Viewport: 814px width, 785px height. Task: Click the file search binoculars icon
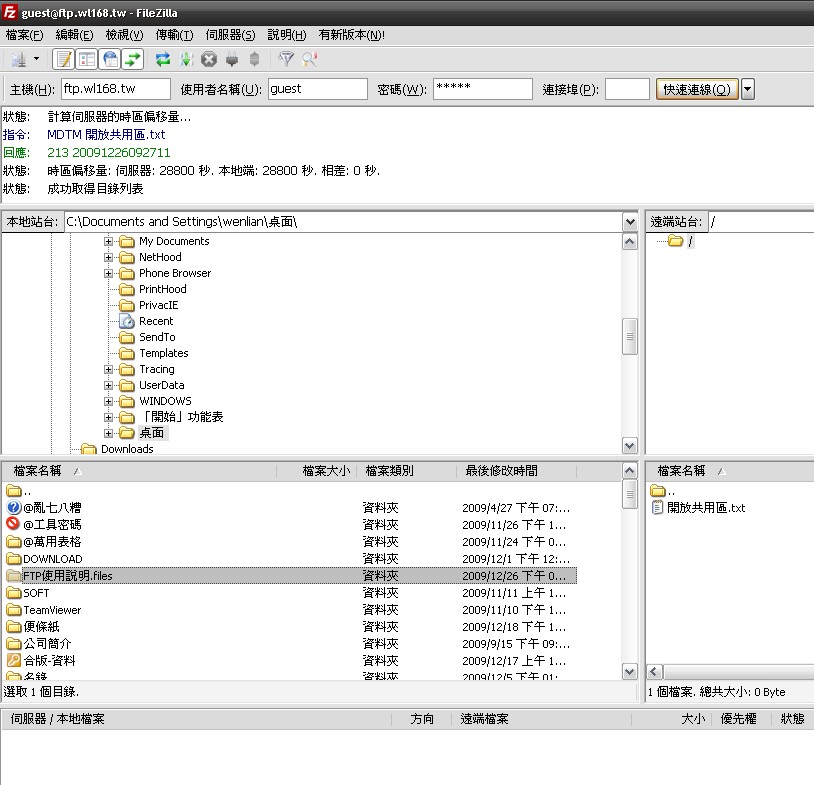[x=309, y=59]
